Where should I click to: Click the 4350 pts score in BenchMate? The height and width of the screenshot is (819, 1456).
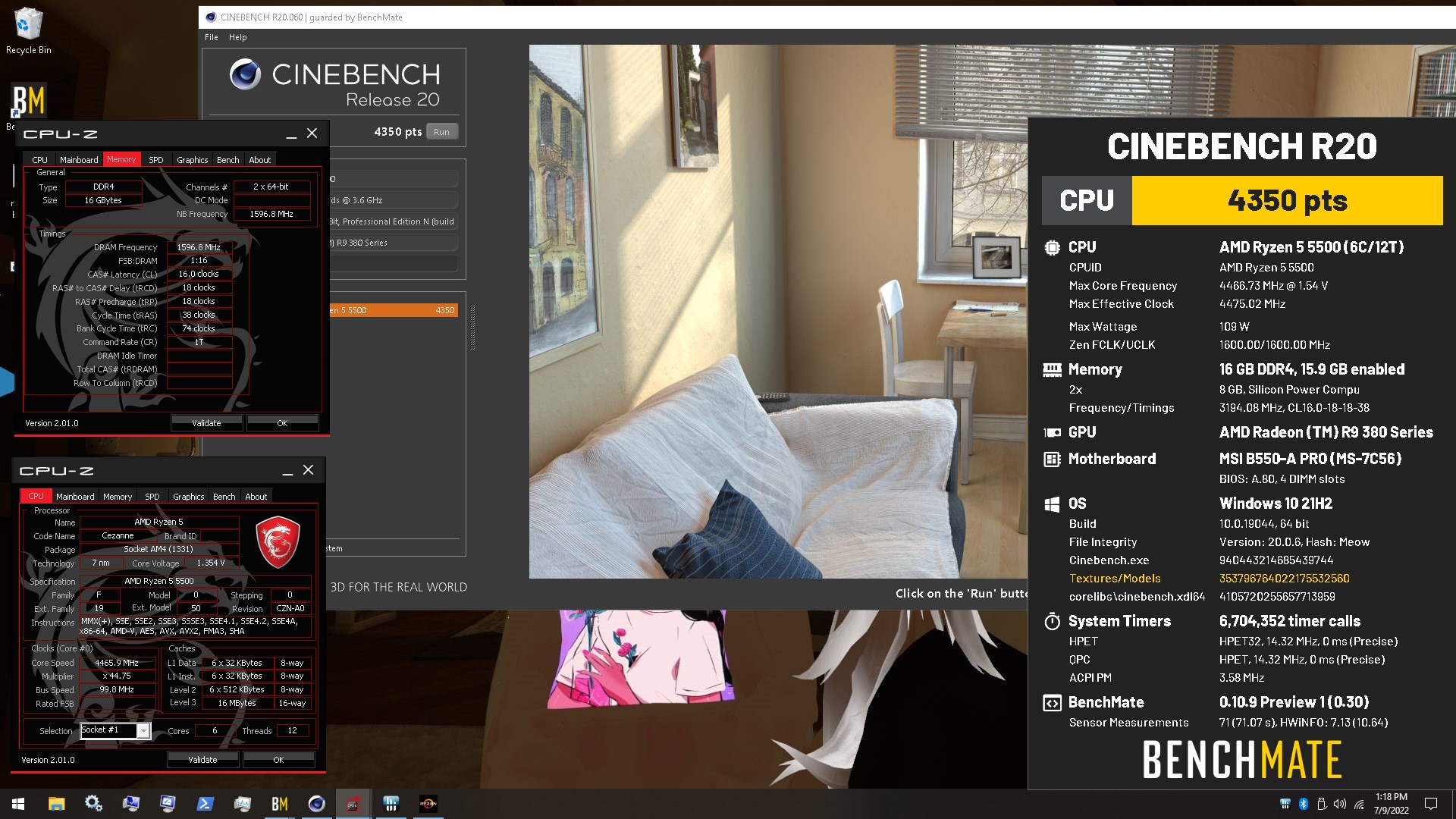coord(1287,201)
